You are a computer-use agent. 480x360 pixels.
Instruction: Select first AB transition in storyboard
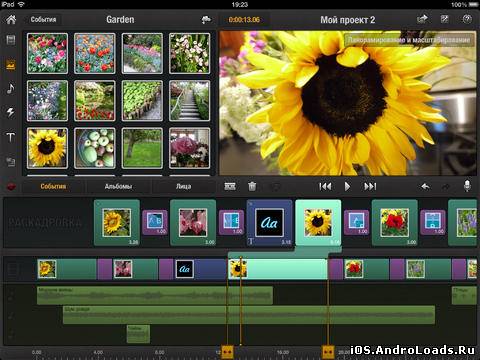pyautogui.click(x=155, y=222)
